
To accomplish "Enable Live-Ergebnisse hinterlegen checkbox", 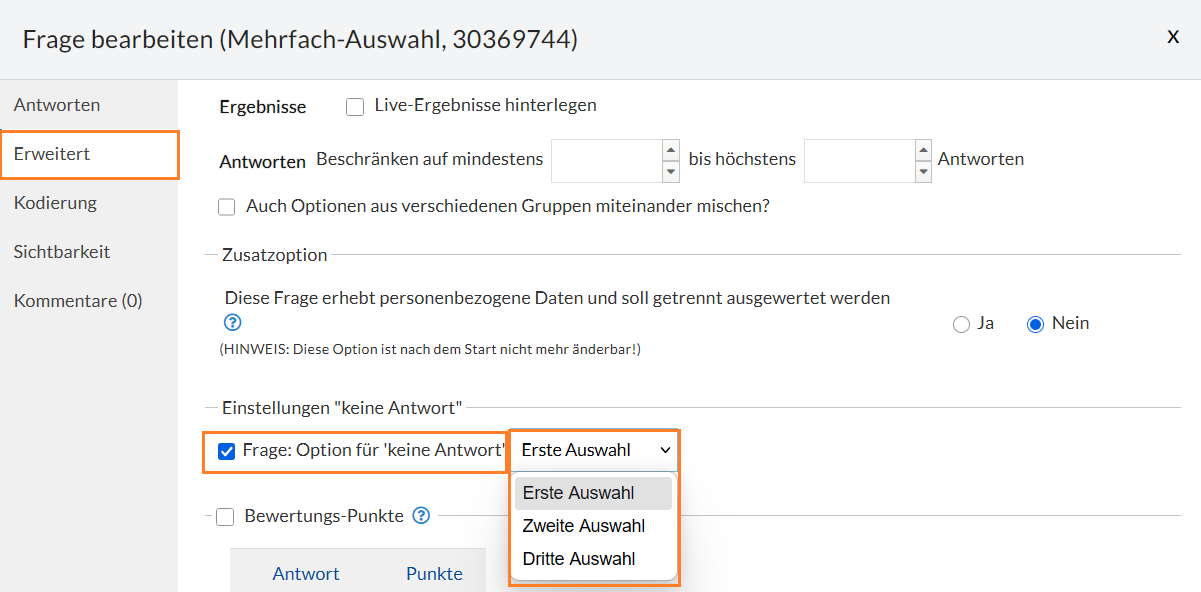I will click(355, 106).
